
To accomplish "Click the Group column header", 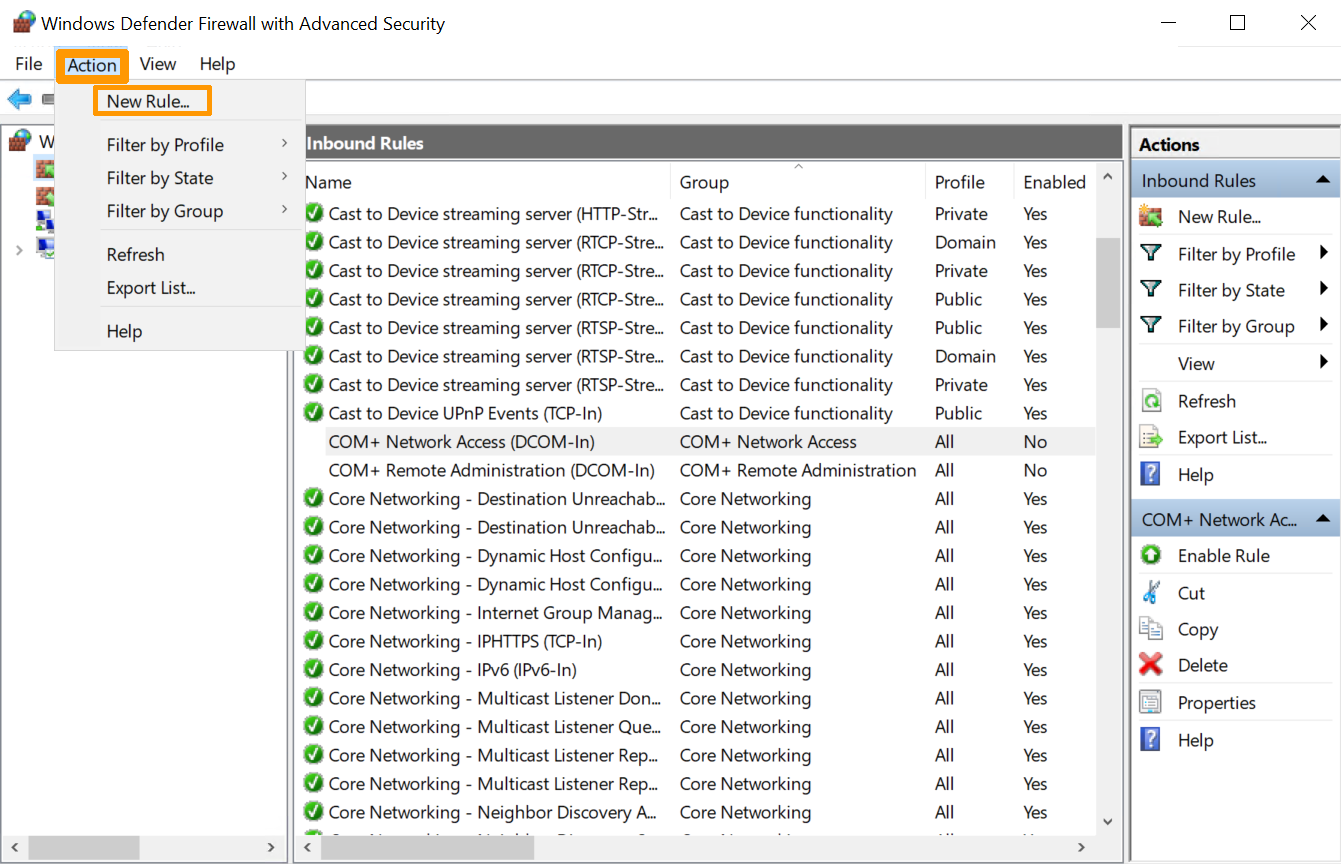I will tap(704, 182).
